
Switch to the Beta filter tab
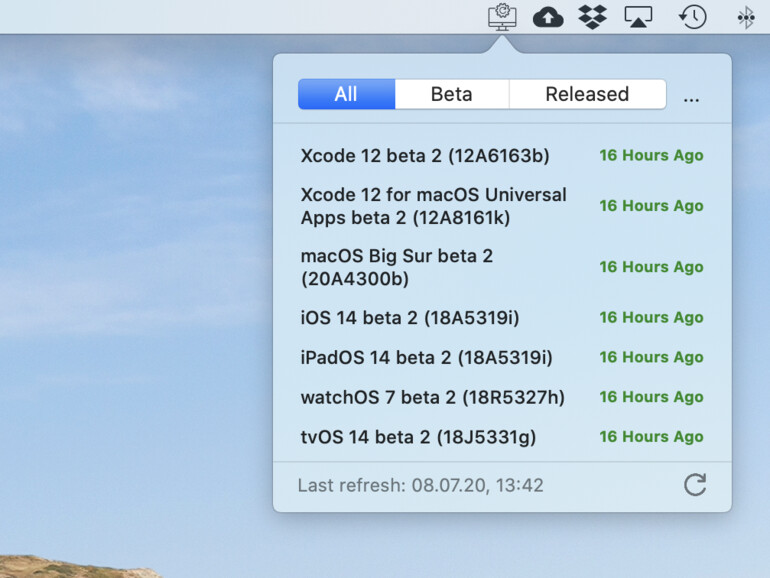tap(451, 94)
